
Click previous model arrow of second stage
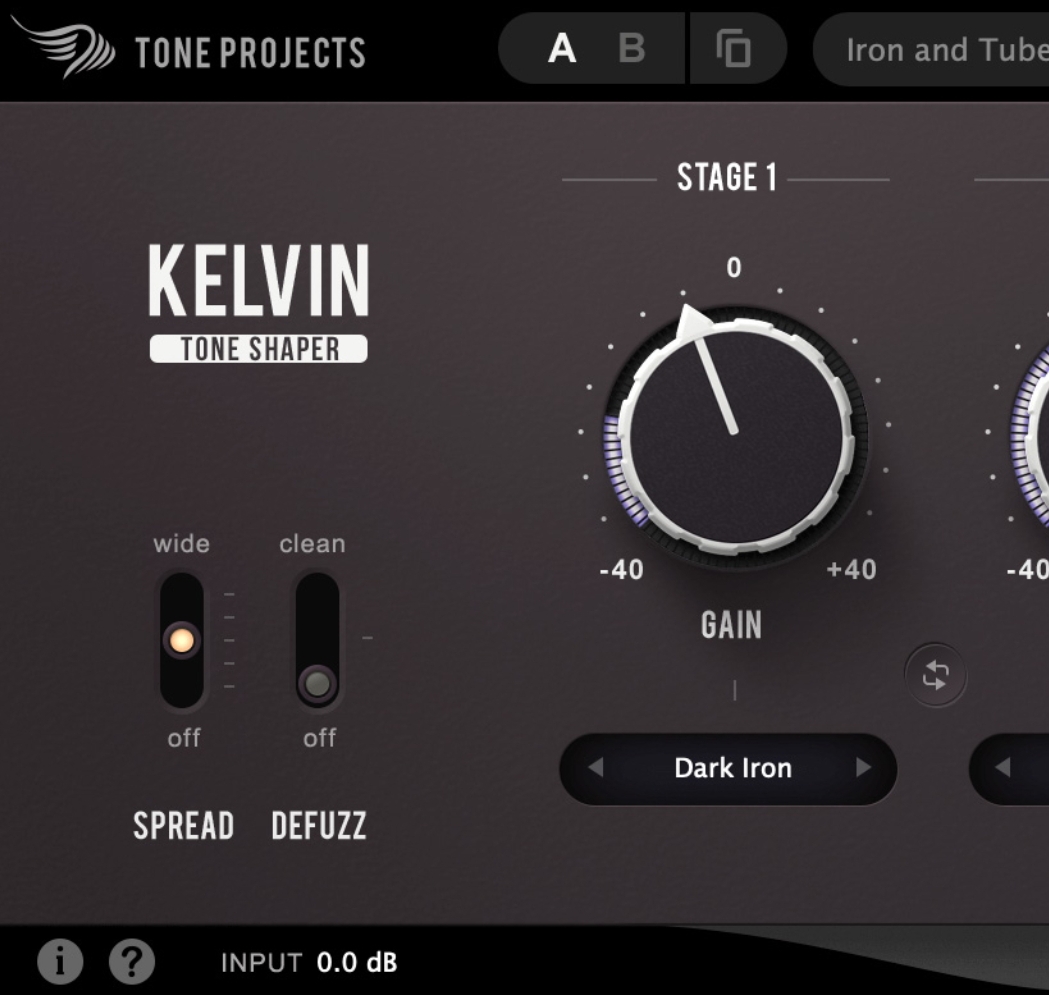click(1002, 767)
